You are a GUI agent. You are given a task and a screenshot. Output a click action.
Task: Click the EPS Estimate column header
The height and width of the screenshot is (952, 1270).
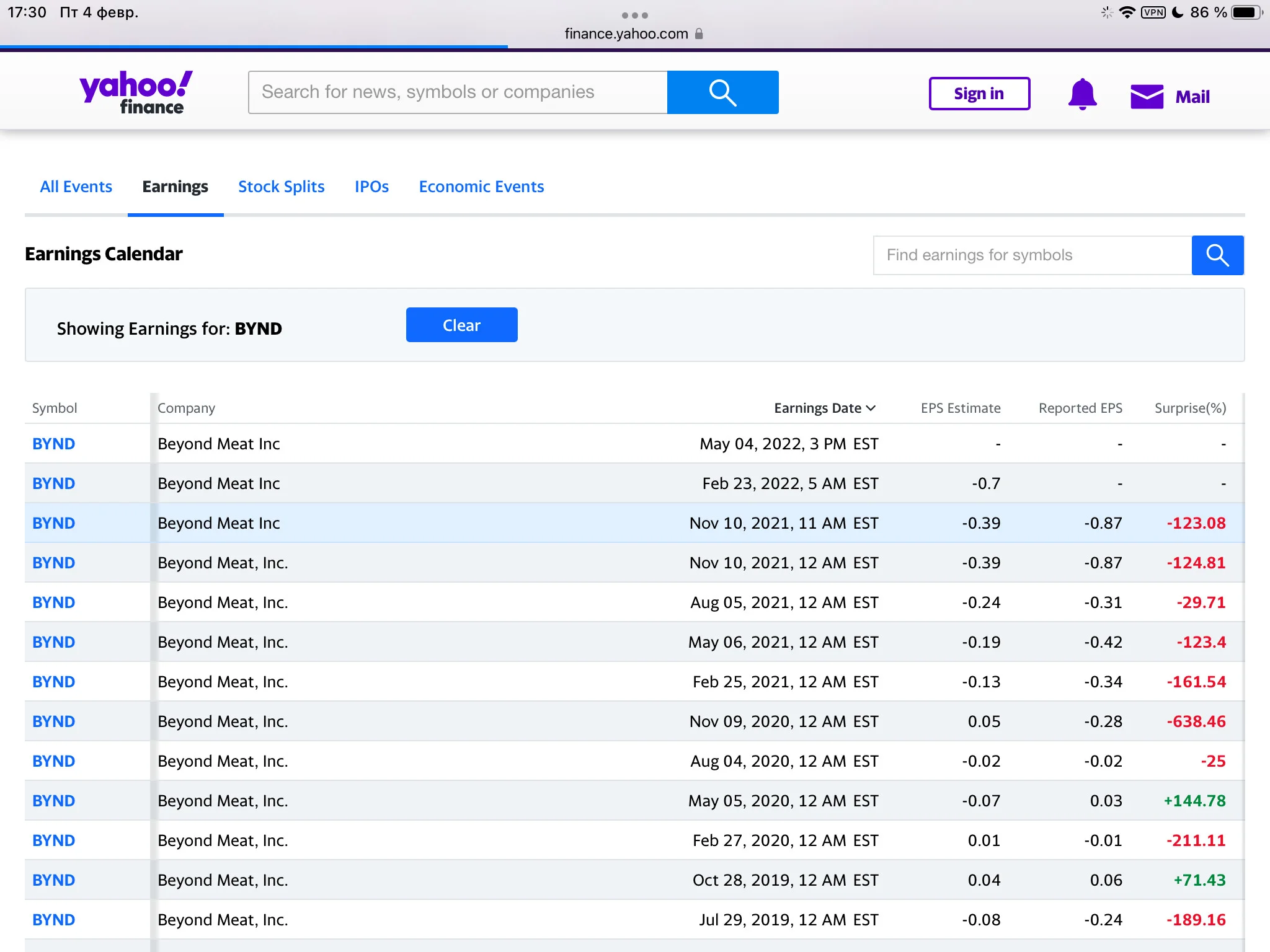click(x=961, y=408)
